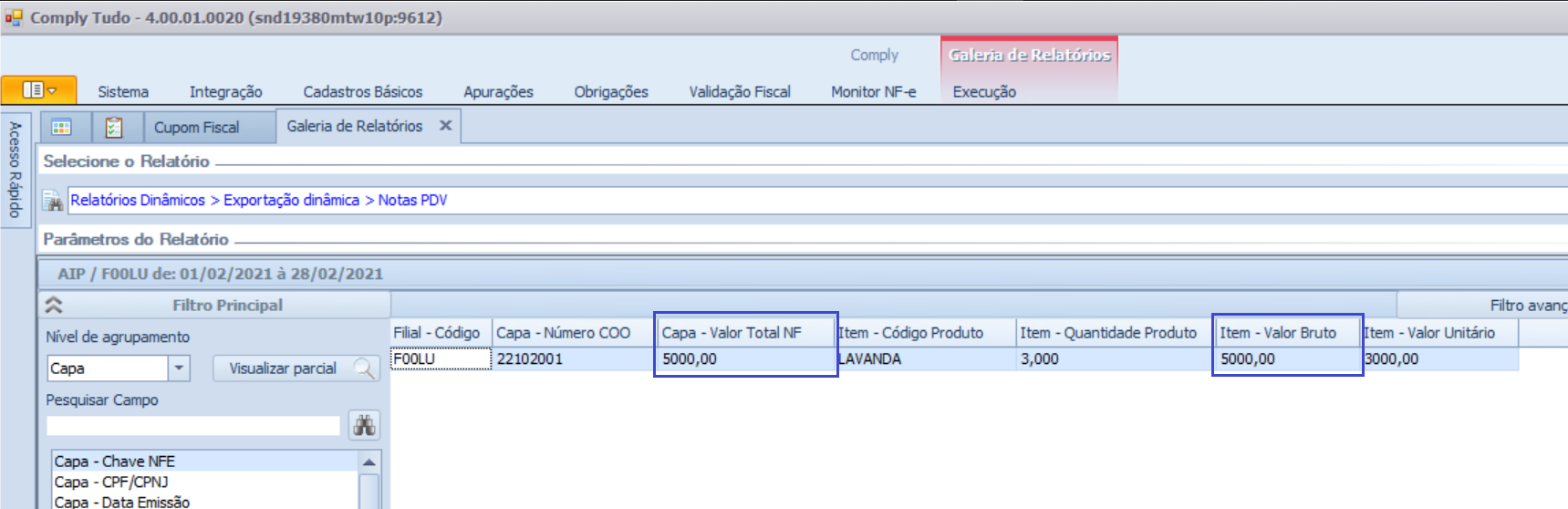Select the 5000,00 cell under Valor Bruto
Screen dimensions: 1568x509
pos(1287,359)
